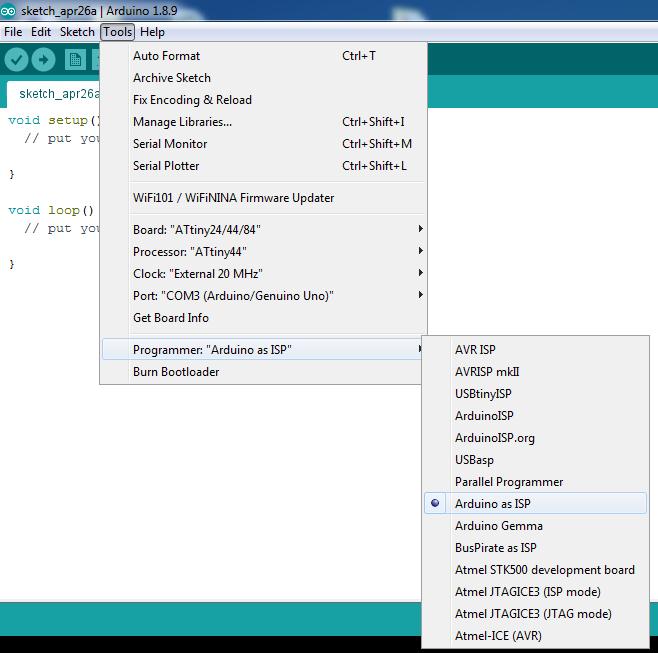Viewport: 658px width, 653px height.
Task: Click the Upload arrow toolbar icon
Action: point(43,60)
